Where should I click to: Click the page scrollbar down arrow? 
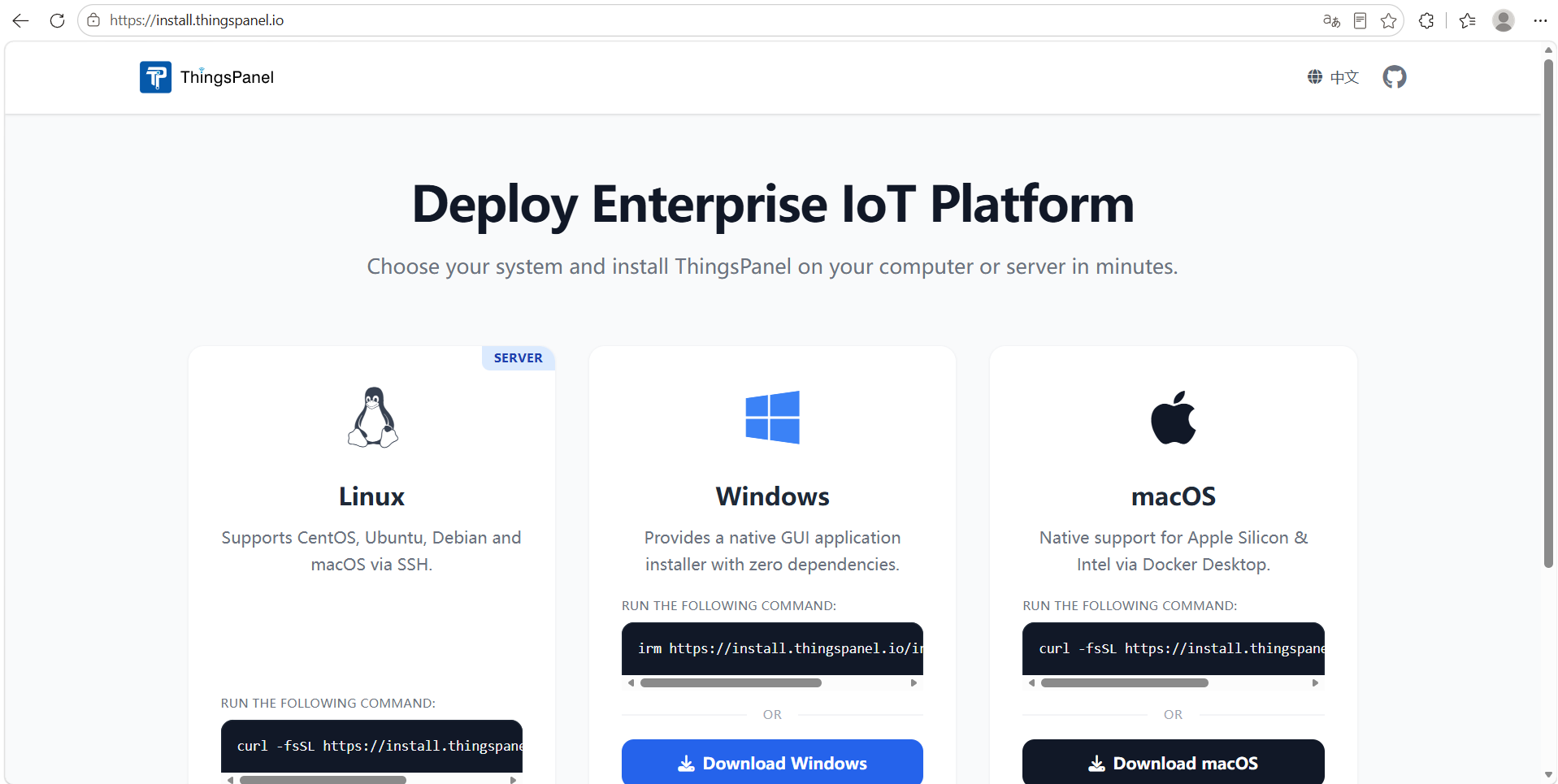[x=1549, y=775]
